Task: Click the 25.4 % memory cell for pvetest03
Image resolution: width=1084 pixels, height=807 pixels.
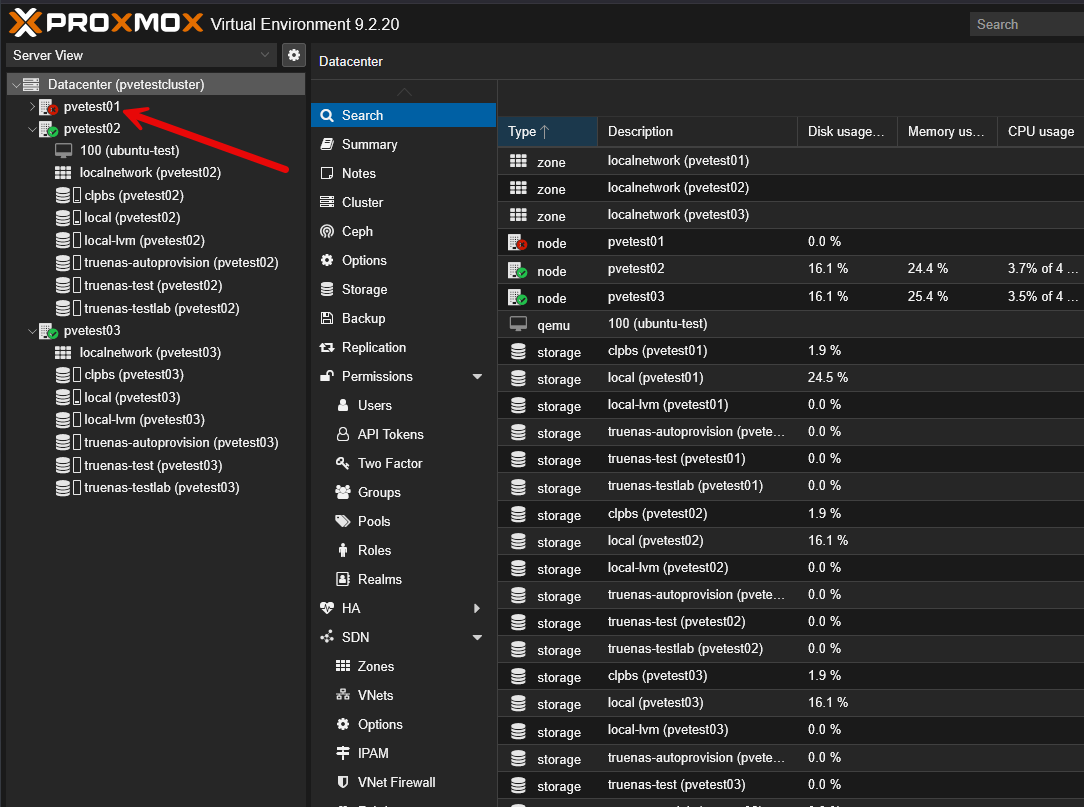Action: point(928,297)
